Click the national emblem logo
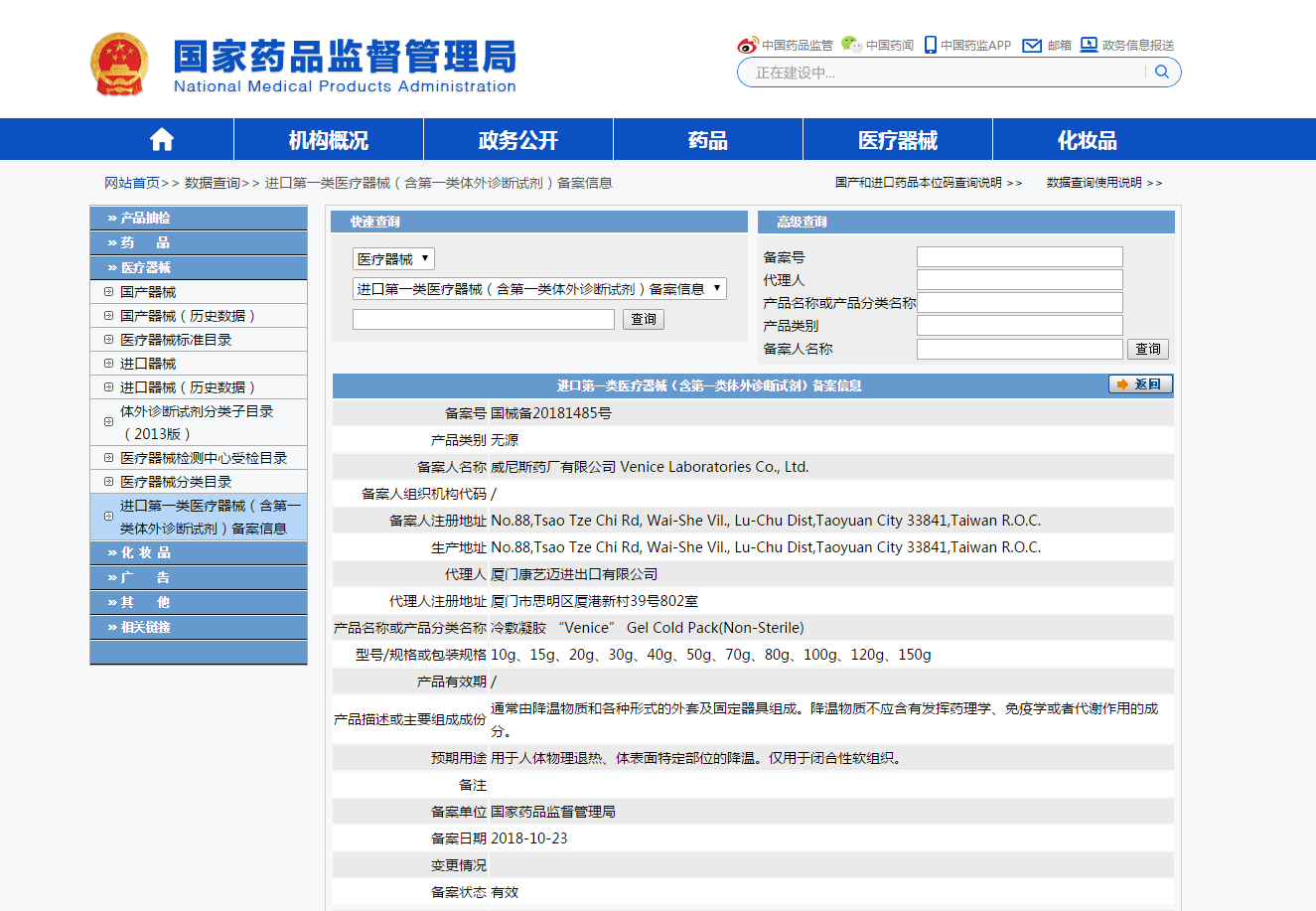Screen dimensions: 1316x911 click(120, 65)
